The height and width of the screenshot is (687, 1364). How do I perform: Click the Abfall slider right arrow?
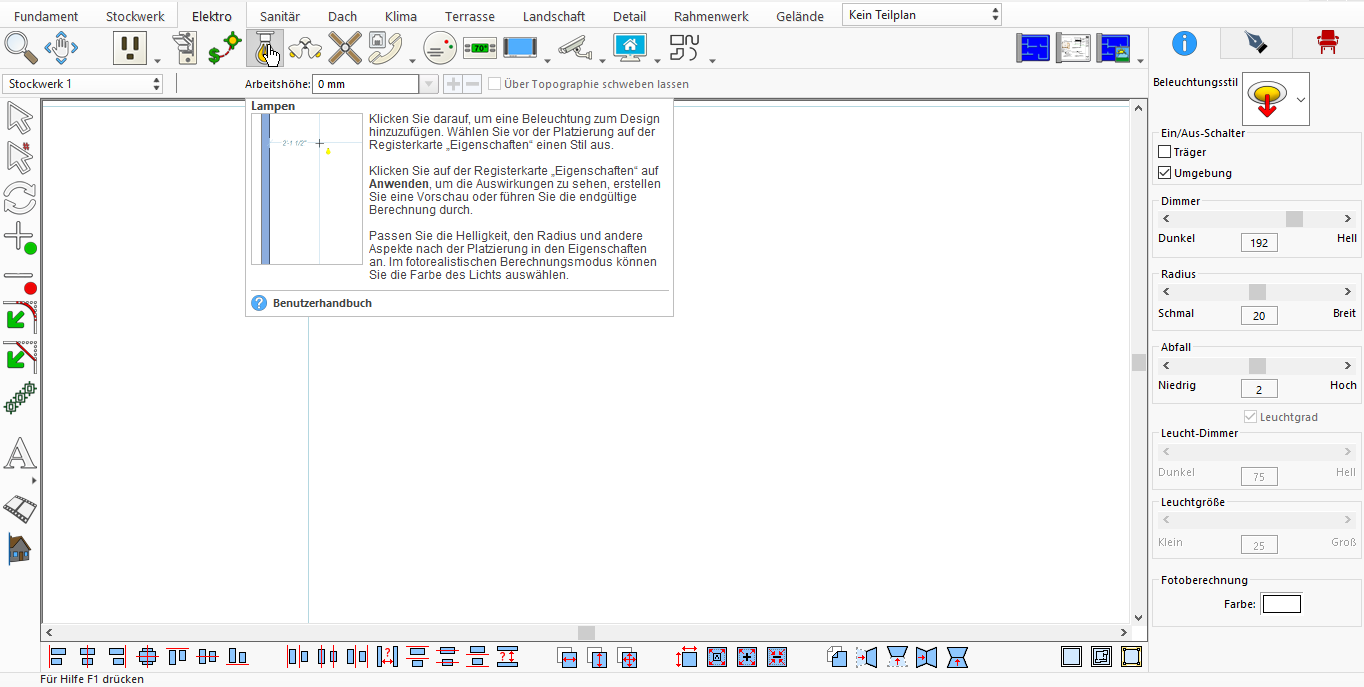coord(1348,366)
